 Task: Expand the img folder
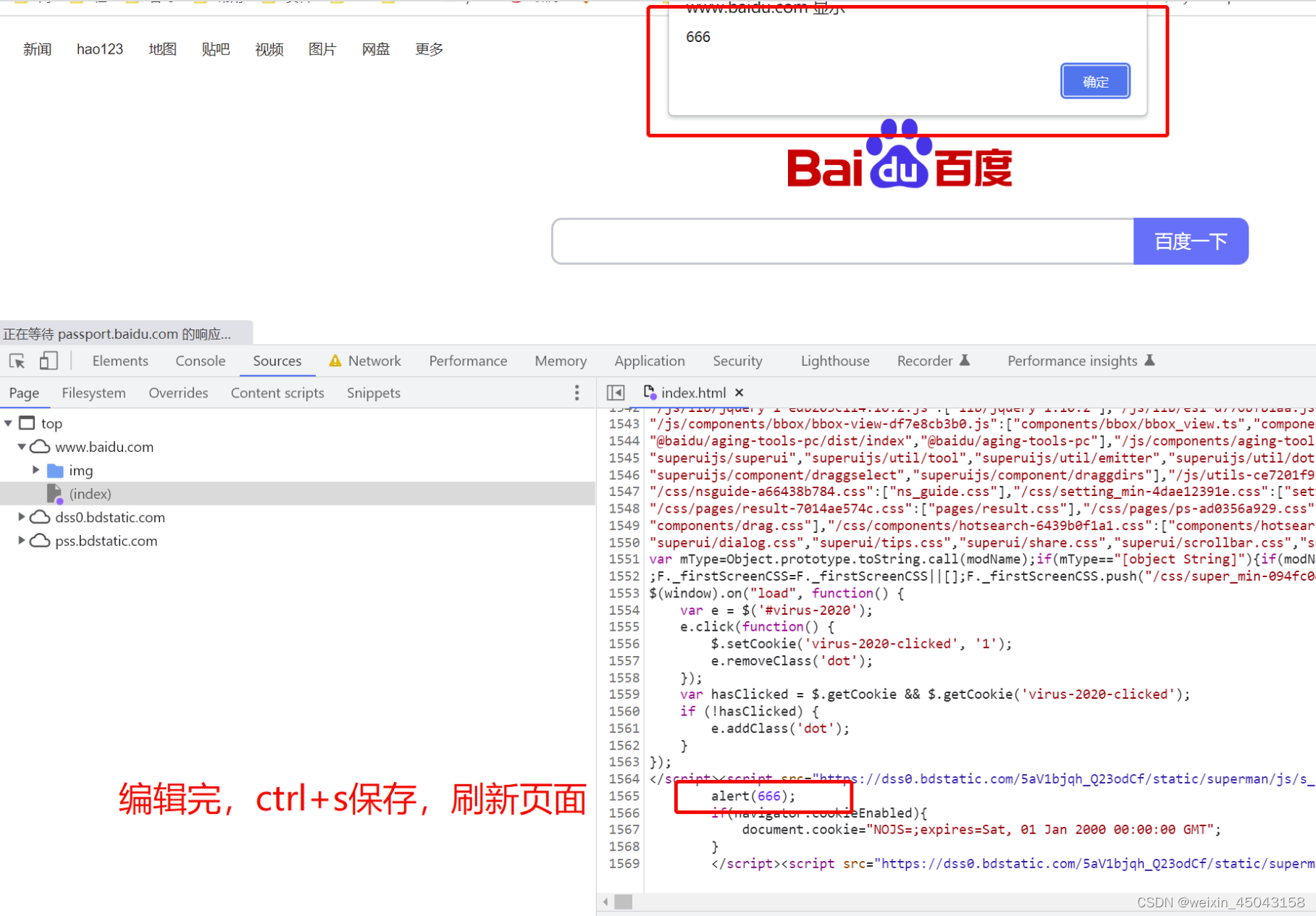(x=35, y=470)
